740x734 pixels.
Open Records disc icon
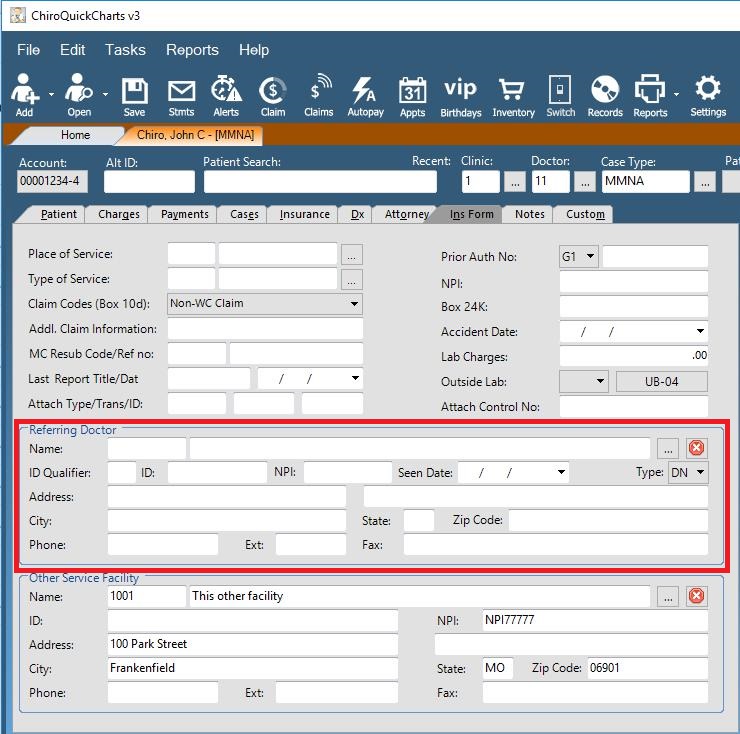(x=605, y=96)
